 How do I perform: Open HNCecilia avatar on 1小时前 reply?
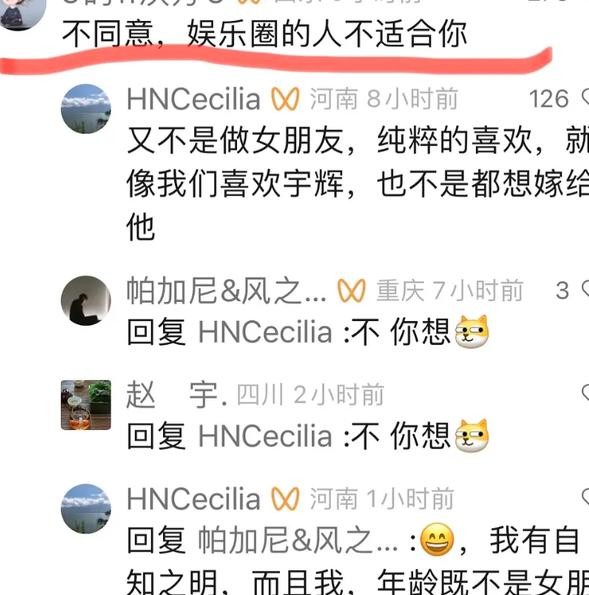click(86, 509)
